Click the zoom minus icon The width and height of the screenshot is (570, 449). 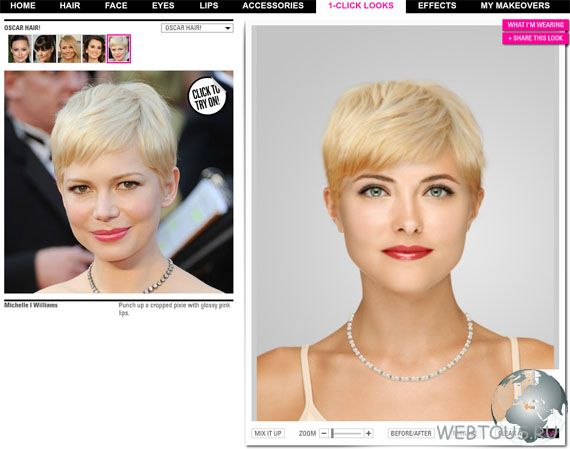coord(324,433)
